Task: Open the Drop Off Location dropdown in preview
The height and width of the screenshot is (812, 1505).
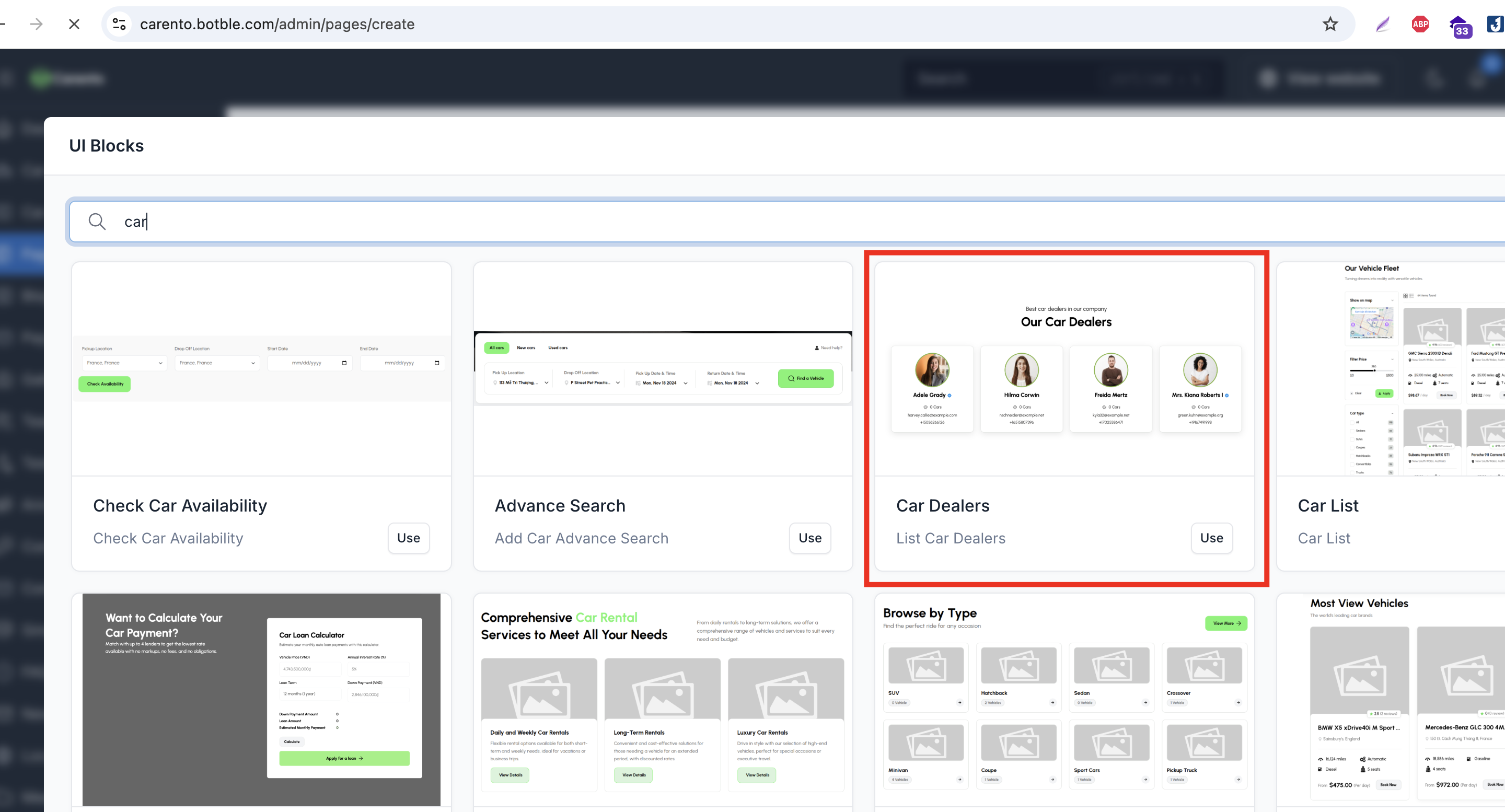Action: coord(217,363)
